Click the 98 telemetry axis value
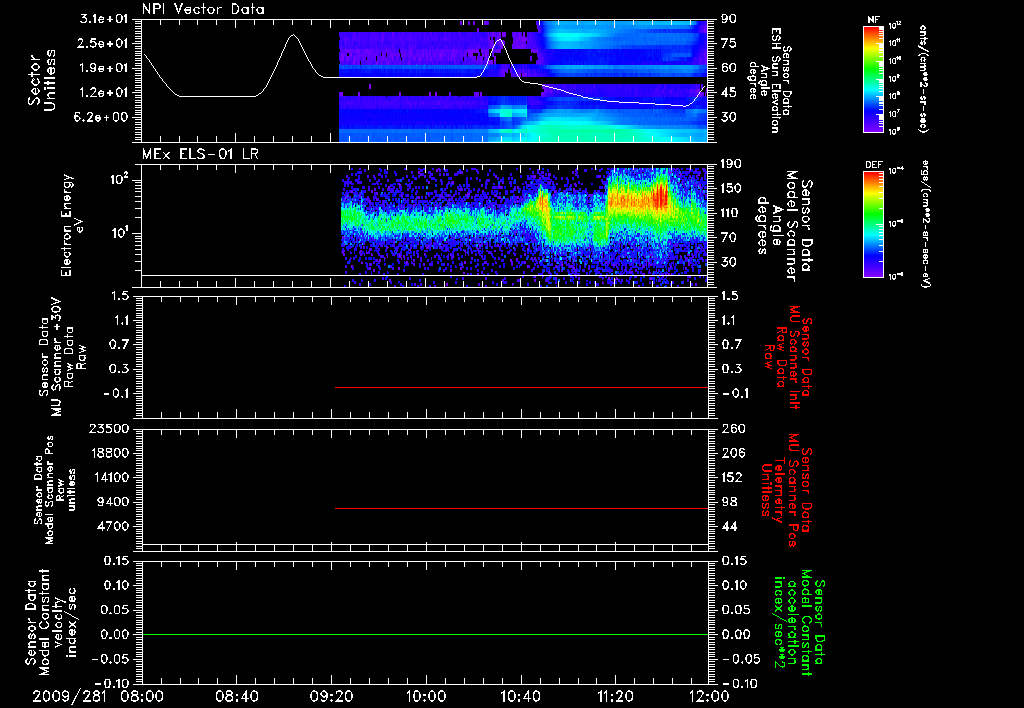The width and height of the screenshot is (1024, 708). pos(729,502)
